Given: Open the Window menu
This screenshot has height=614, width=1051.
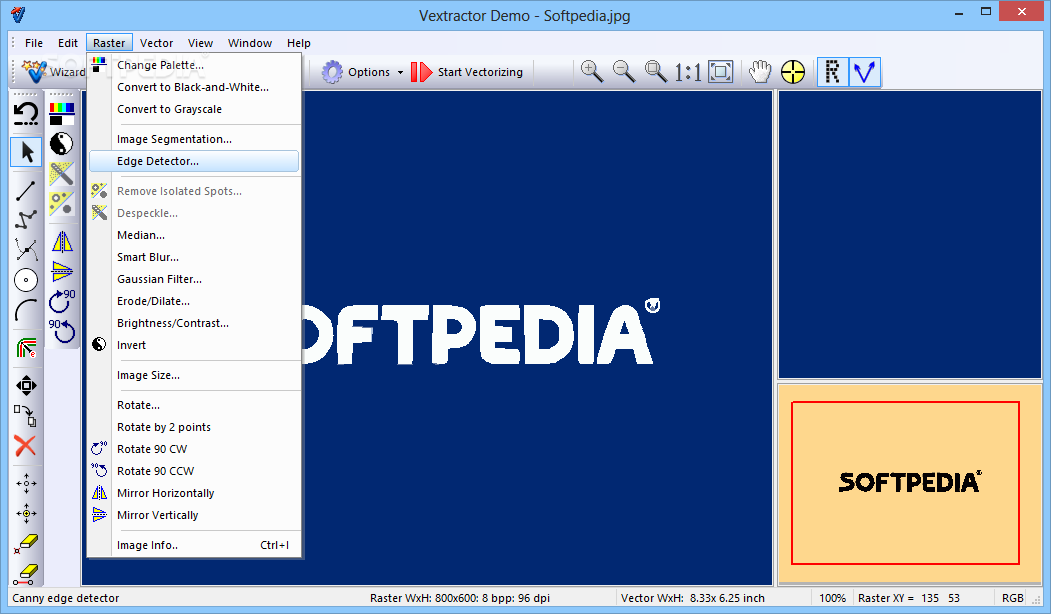Looking at the screenshot, I should [x=249, y=43].
